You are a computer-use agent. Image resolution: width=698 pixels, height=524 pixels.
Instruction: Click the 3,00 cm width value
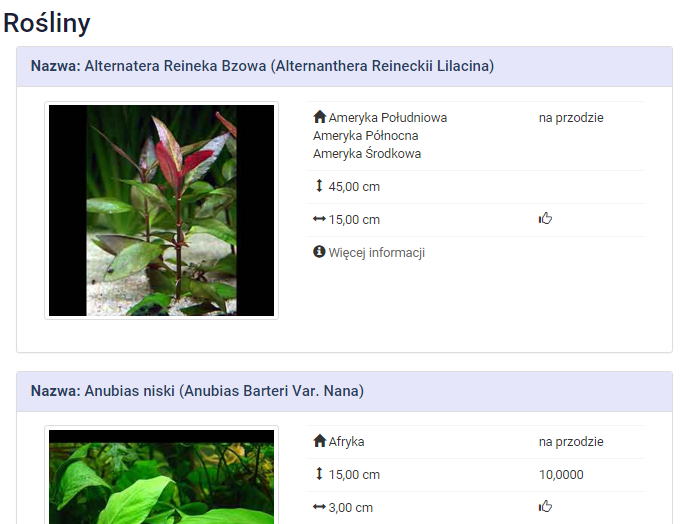(x=351, y=508)
